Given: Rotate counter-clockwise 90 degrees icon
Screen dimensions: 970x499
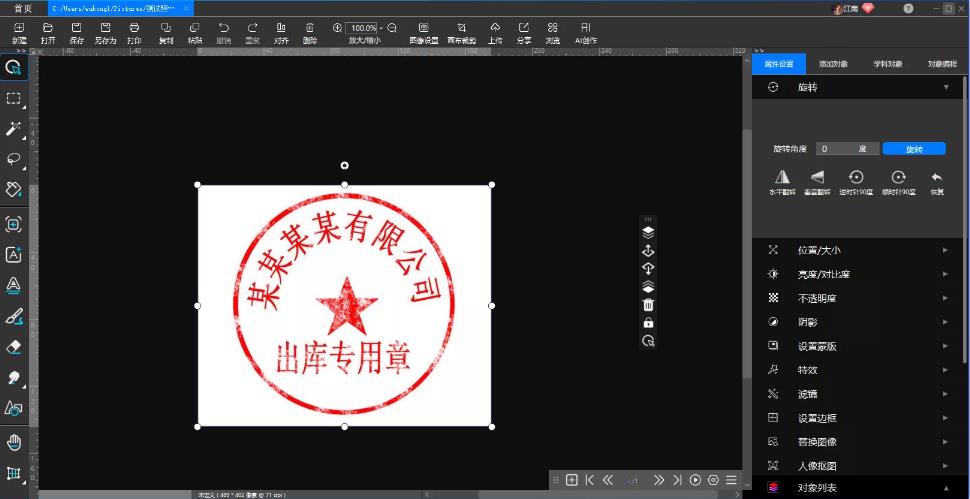Looking at the screenshot, I should click(856, 178).
